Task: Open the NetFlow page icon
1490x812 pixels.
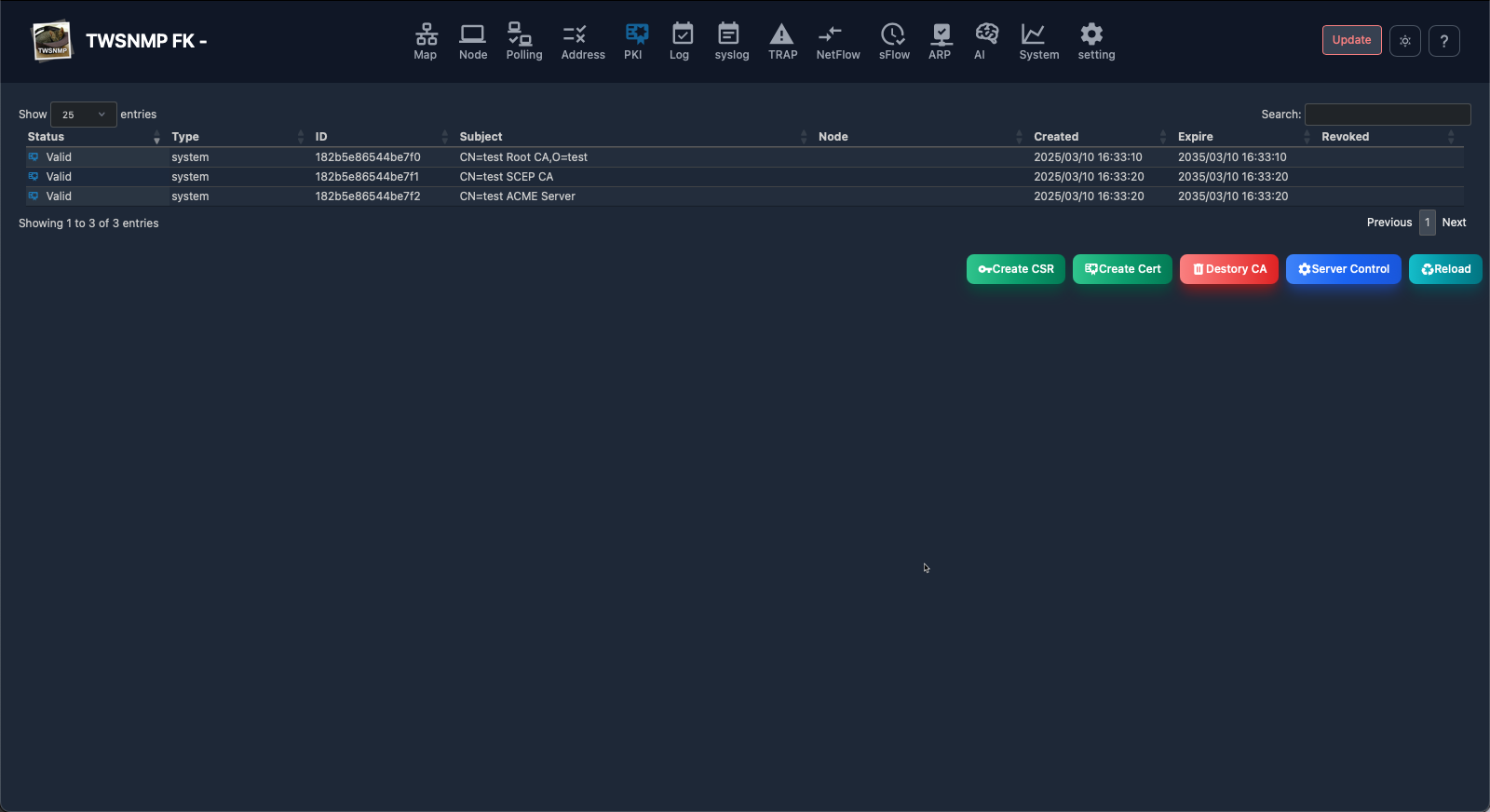Action: click(830, 34)
